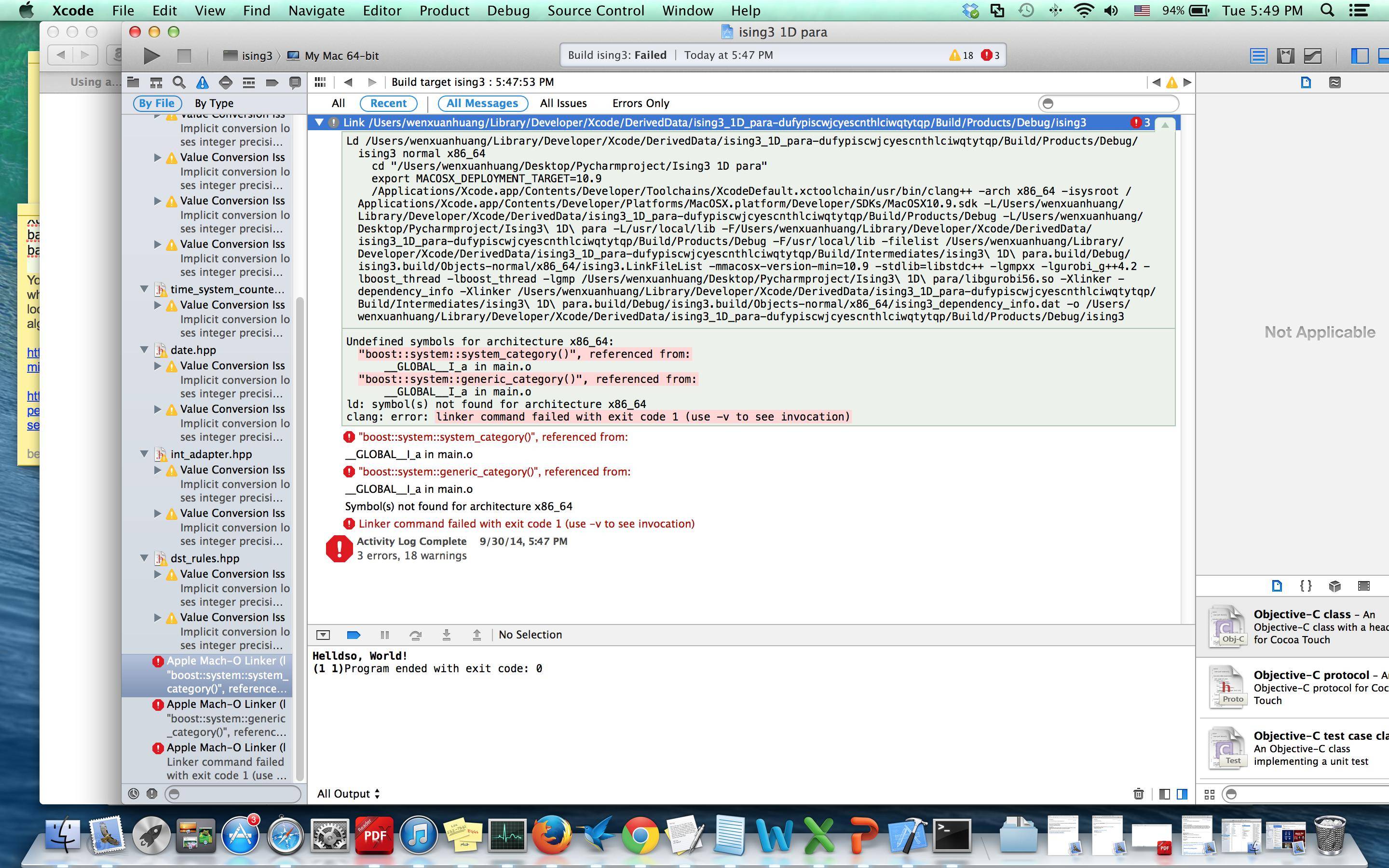The image size is (1389, 868).
Task: Show the File Template library
Action: click(x=1277, y=585)
